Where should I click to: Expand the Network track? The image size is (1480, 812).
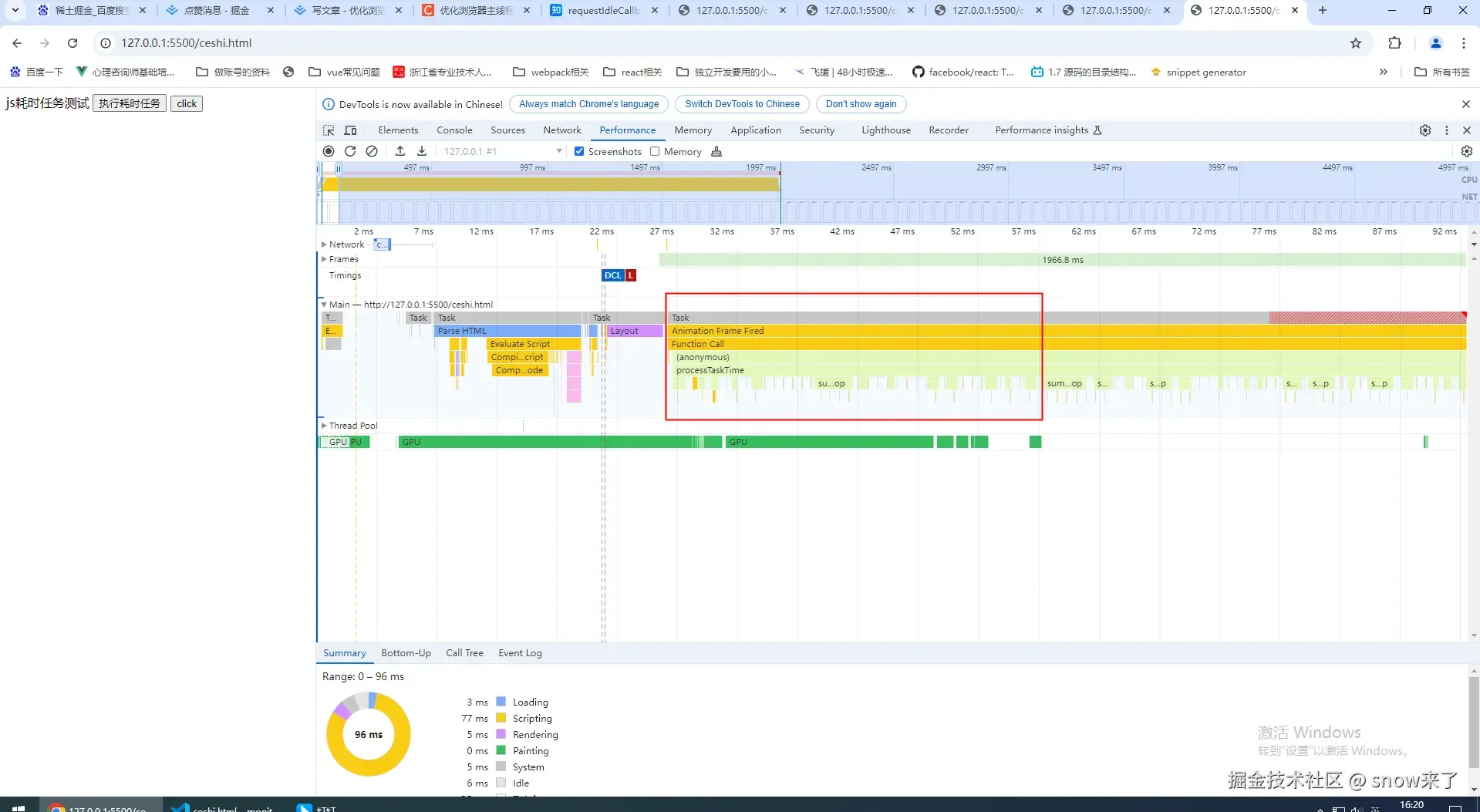click(x=324, y=244)
